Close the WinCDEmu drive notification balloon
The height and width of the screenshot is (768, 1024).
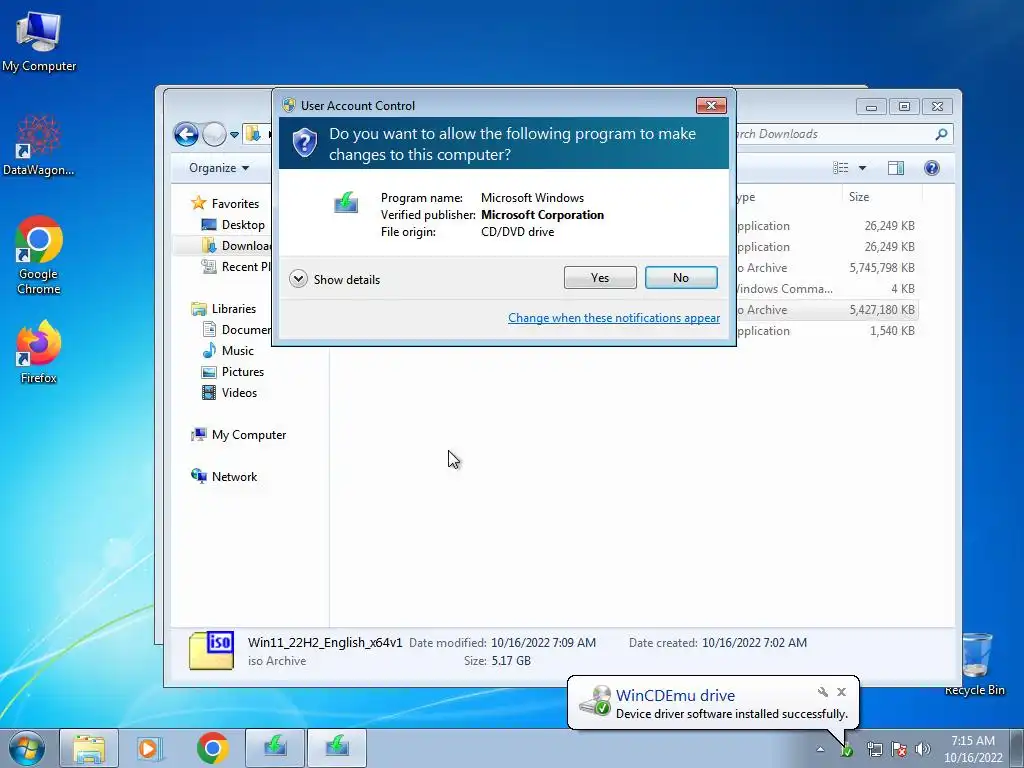pos(841,692)
